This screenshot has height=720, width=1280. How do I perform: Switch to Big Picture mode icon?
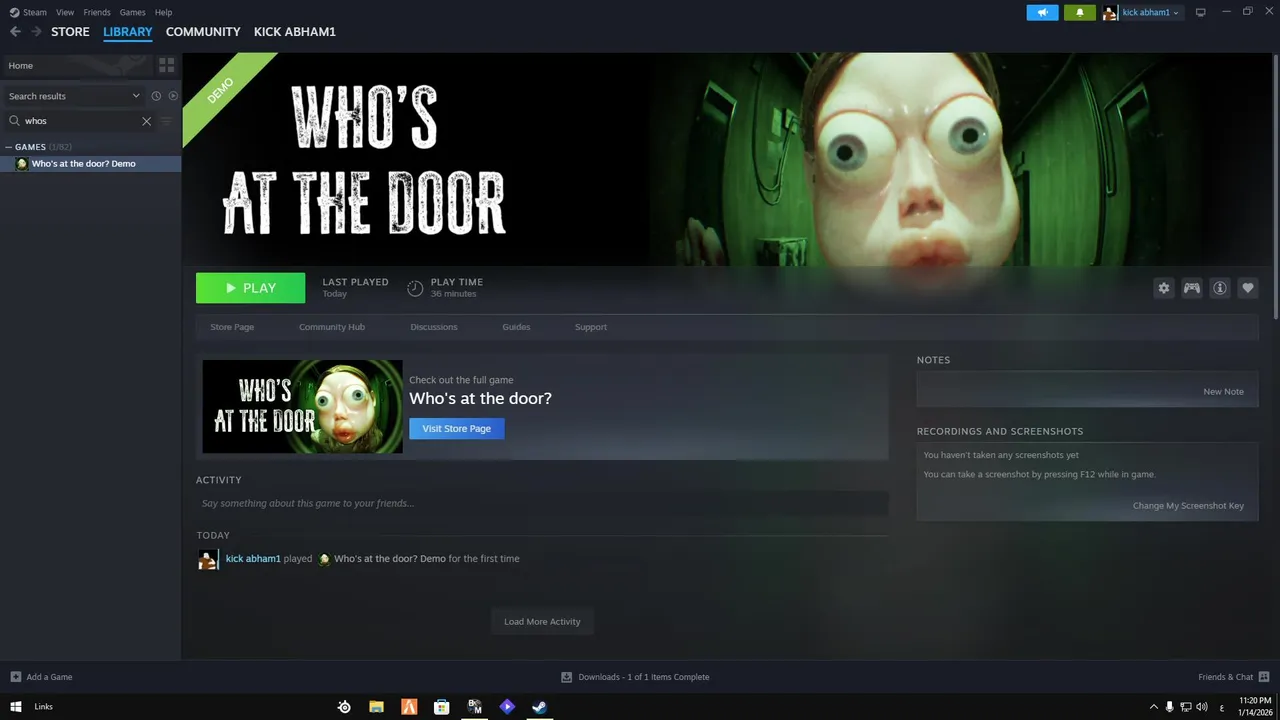pyautogui.click(x=1201, y=12)
